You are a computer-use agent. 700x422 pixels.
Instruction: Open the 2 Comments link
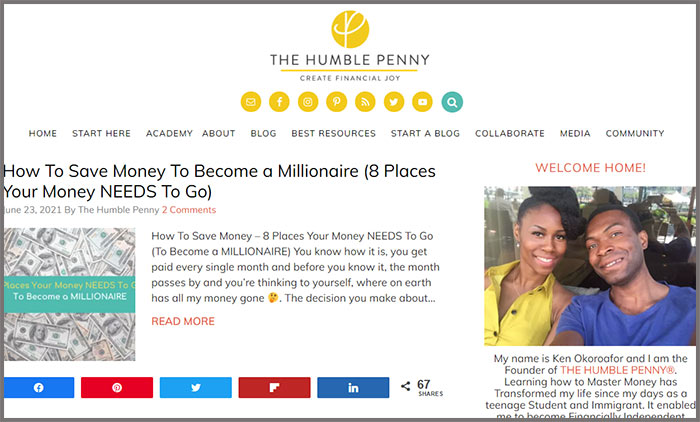189,210
